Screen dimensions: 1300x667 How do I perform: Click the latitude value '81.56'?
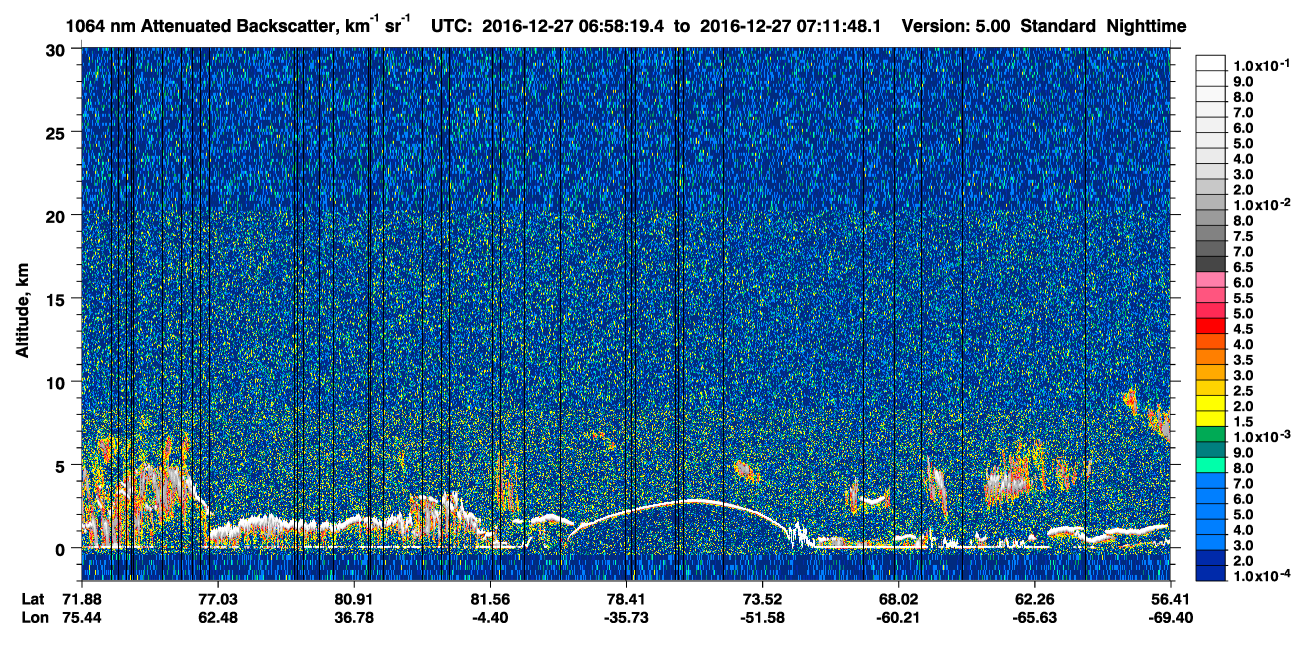490,599
